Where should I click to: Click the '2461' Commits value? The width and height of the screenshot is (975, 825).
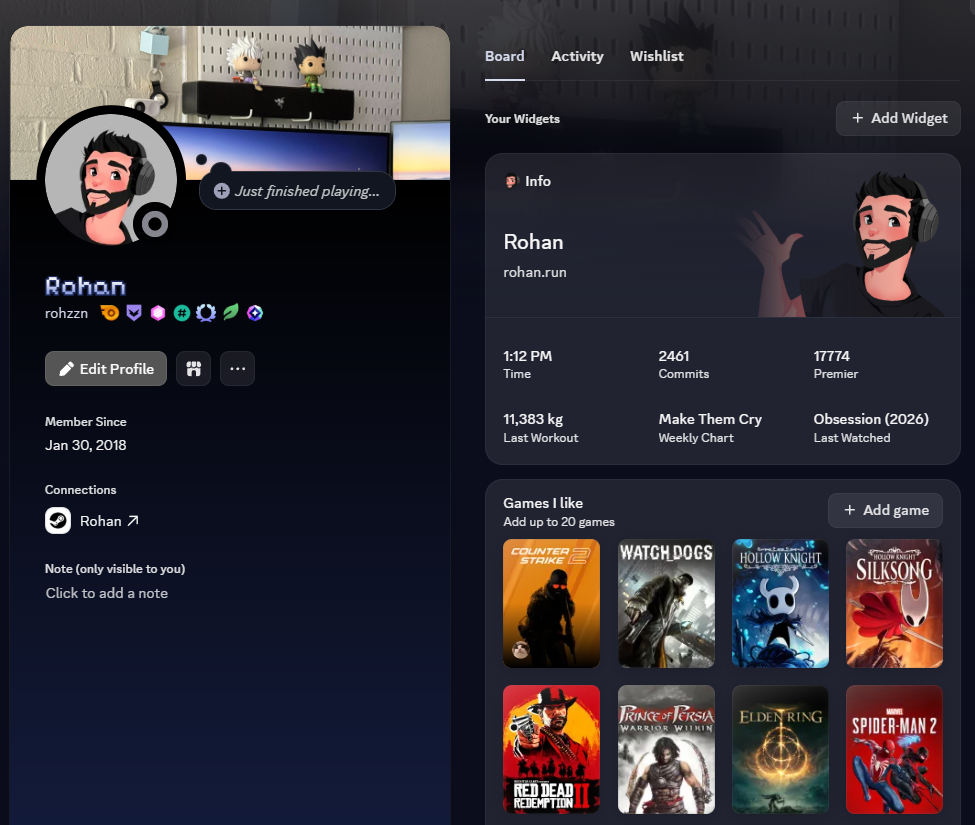(673, 356)
